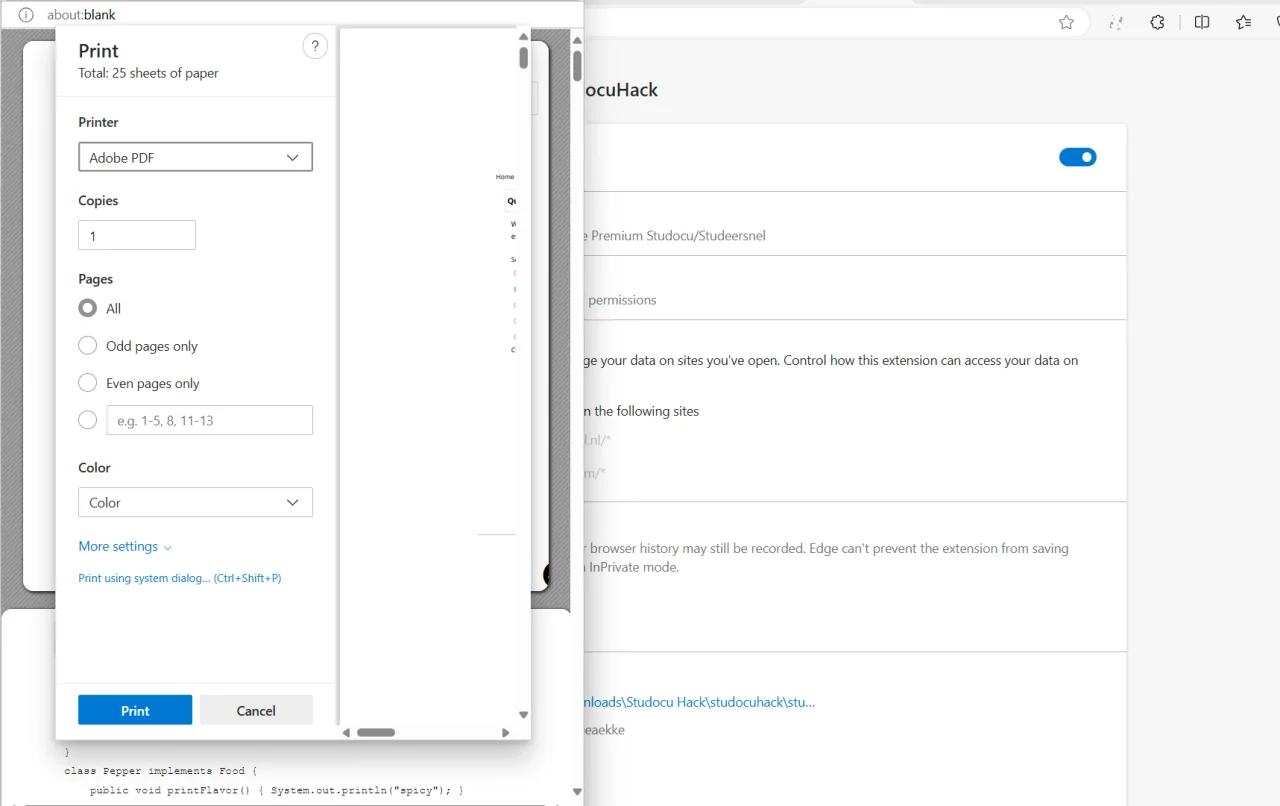Select Odd pages only option

[88, 346]
